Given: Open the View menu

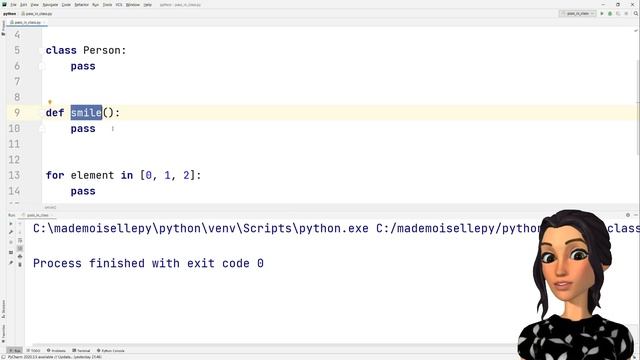Looking at the screenshot, I should 35,5.
